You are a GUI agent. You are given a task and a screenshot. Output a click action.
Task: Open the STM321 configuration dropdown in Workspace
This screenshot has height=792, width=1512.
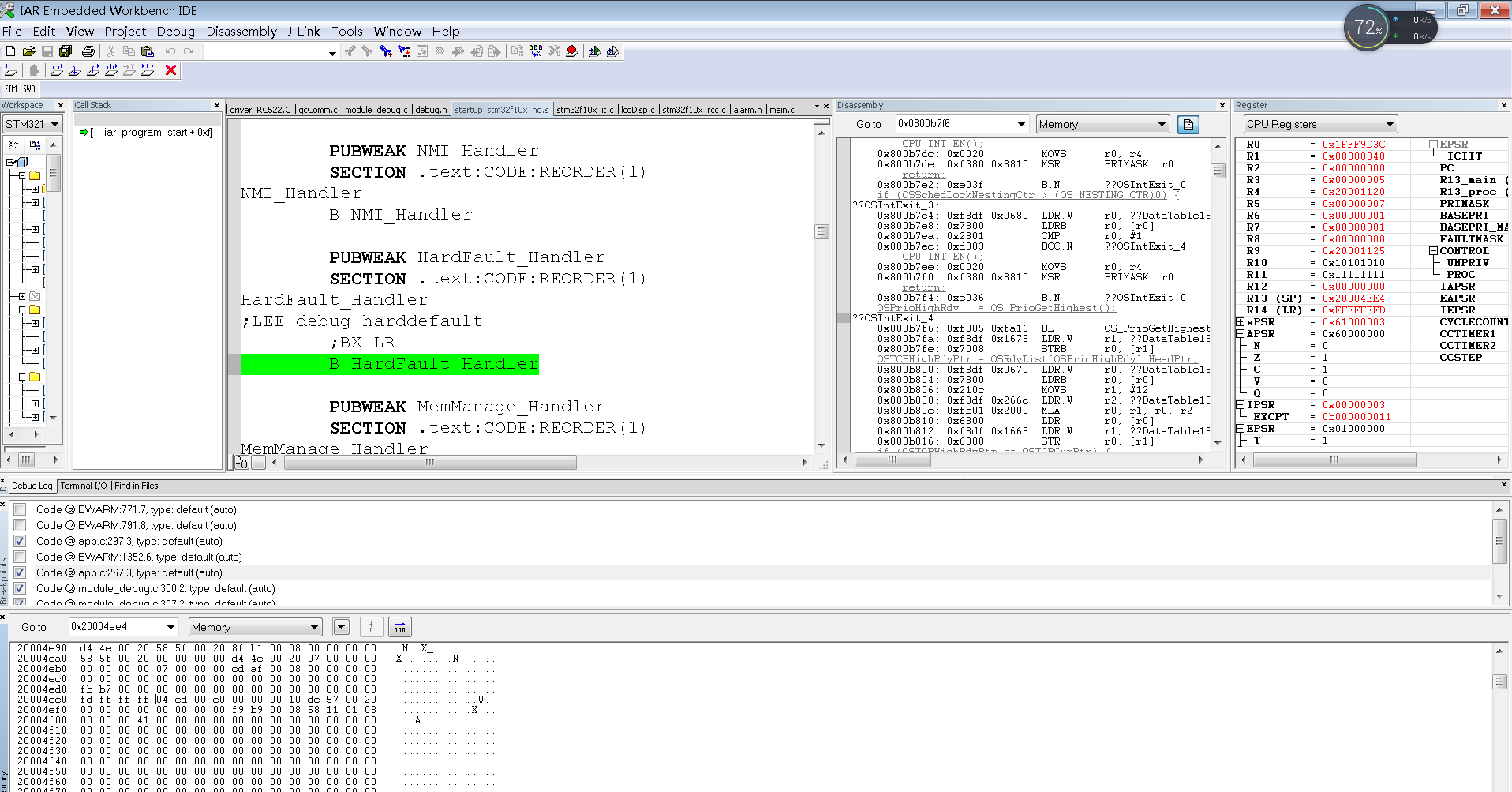(x=54, y=124)
